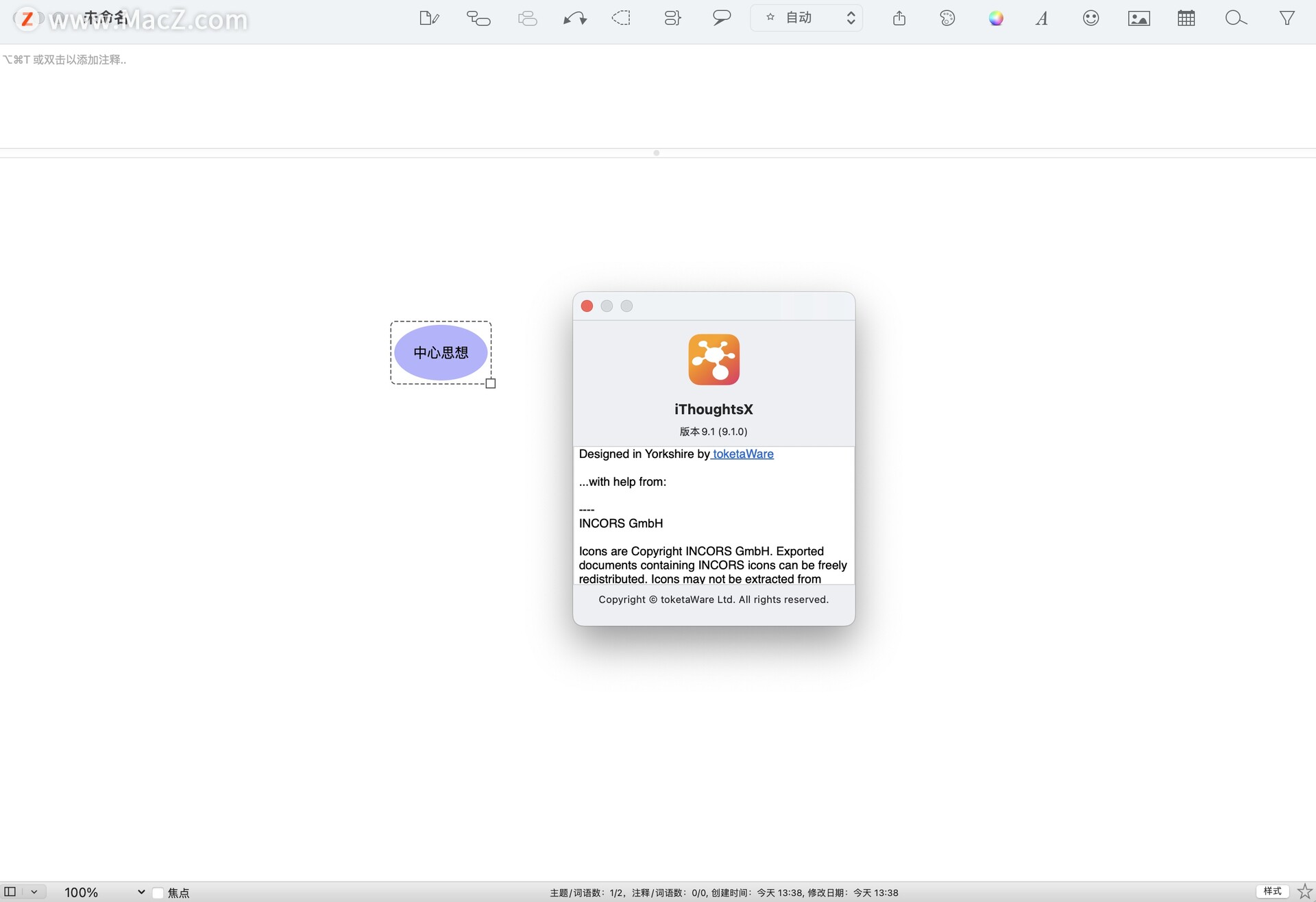This screenshot has width=1316, height=902.
Task: Click the 样式 style button
Action: pyautogui.click(x=1272, y=892)
